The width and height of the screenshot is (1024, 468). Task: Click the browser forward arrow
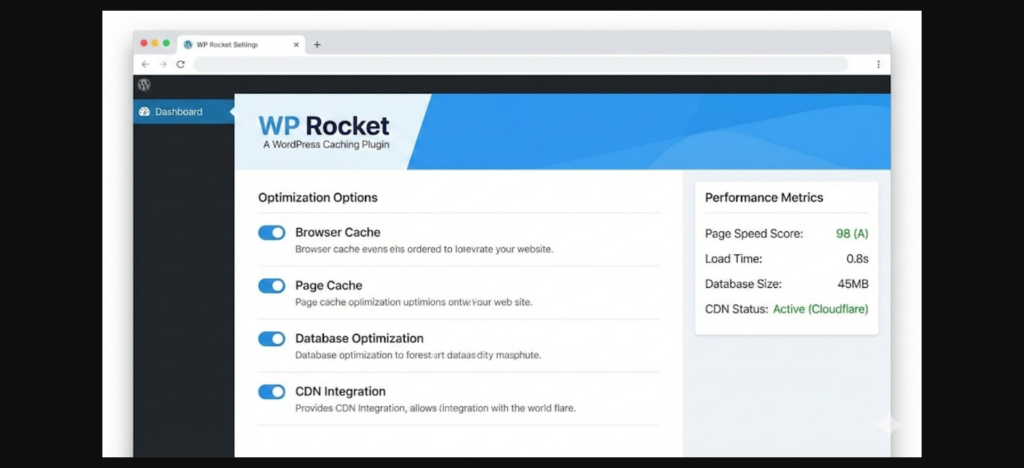click(163, 64)
